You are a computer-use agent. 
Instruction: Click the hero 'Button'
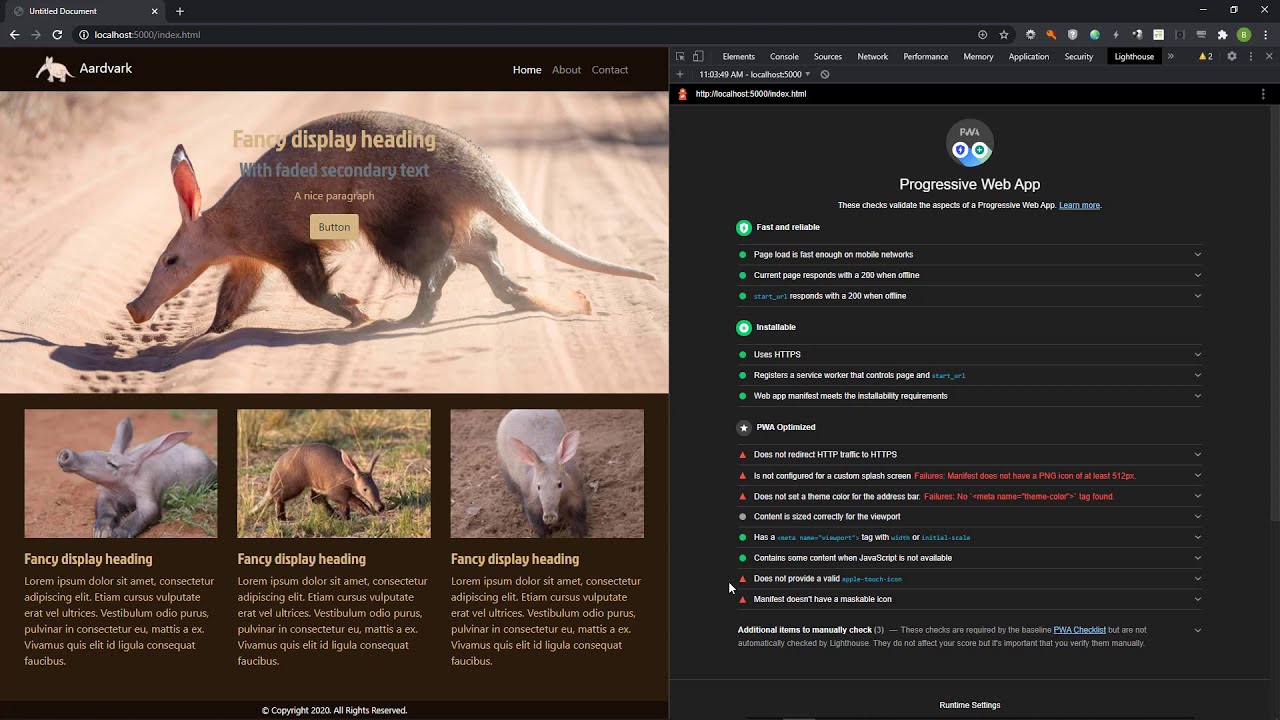[x=334, y=227]
